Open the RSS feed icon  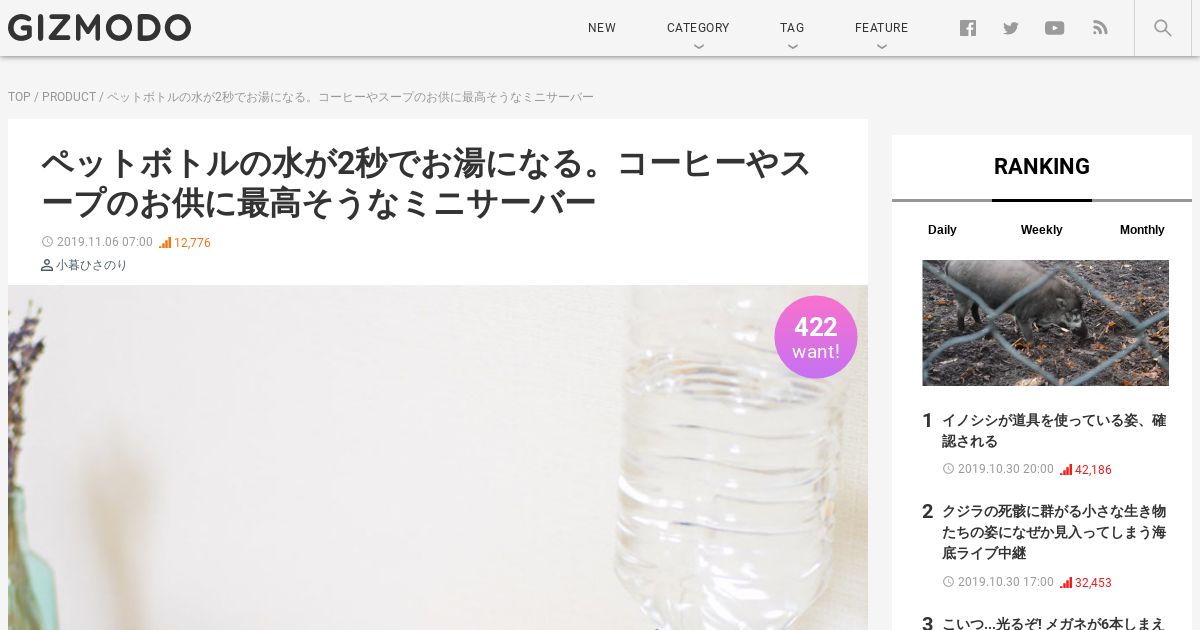pyautogui.click(x=1100, y=28)
